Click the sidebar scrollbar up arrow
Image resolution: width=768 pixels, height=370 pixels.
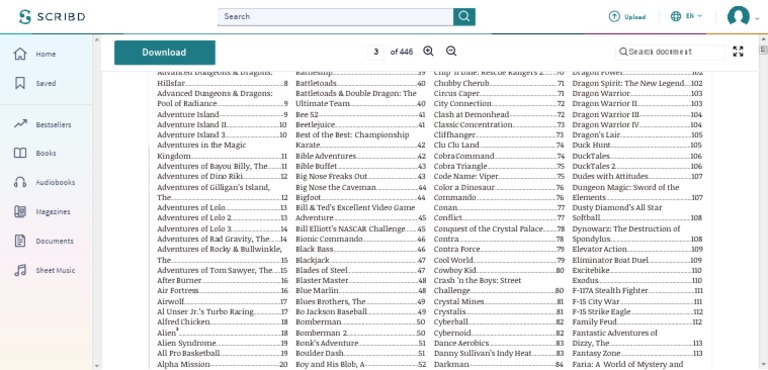pos(96,40)
